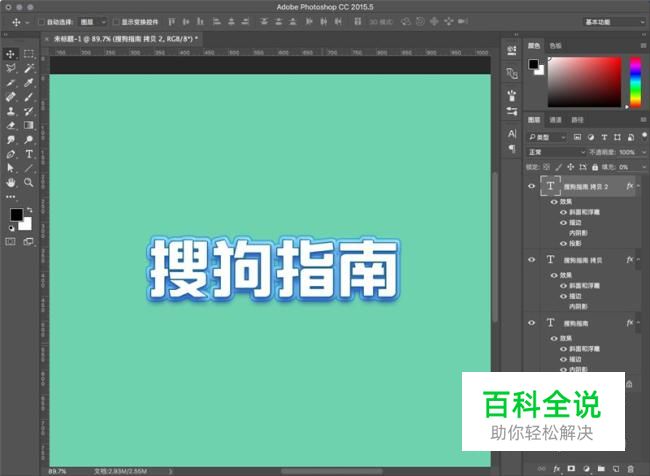Click the hue spectrum slider in Color panel
Screen dimensions: 650x476
coord(635,82)
